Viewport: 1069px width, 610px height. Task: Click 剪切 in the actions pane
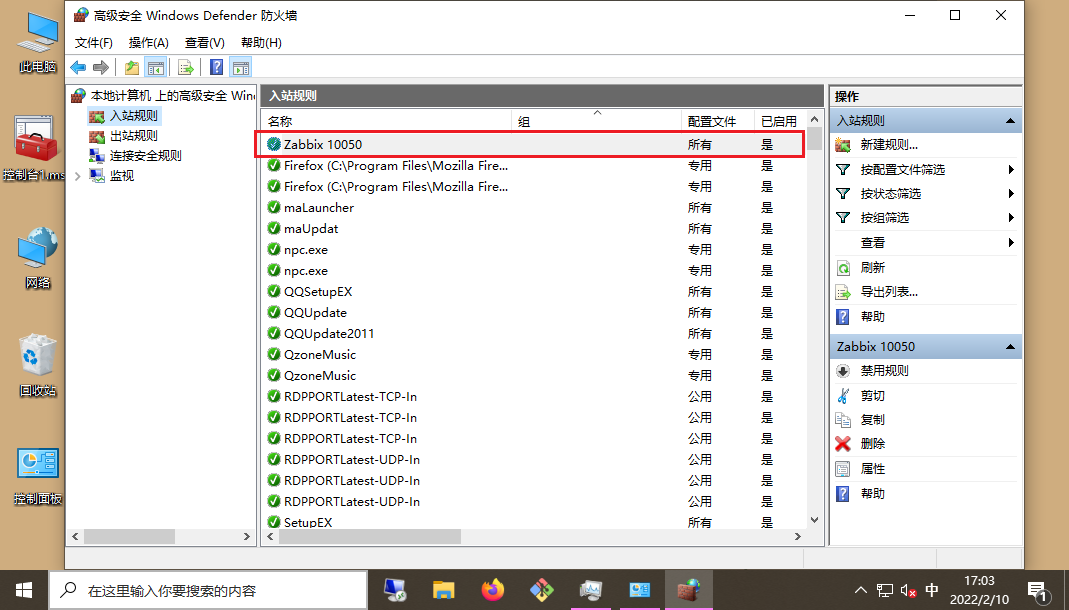point(873,395)
